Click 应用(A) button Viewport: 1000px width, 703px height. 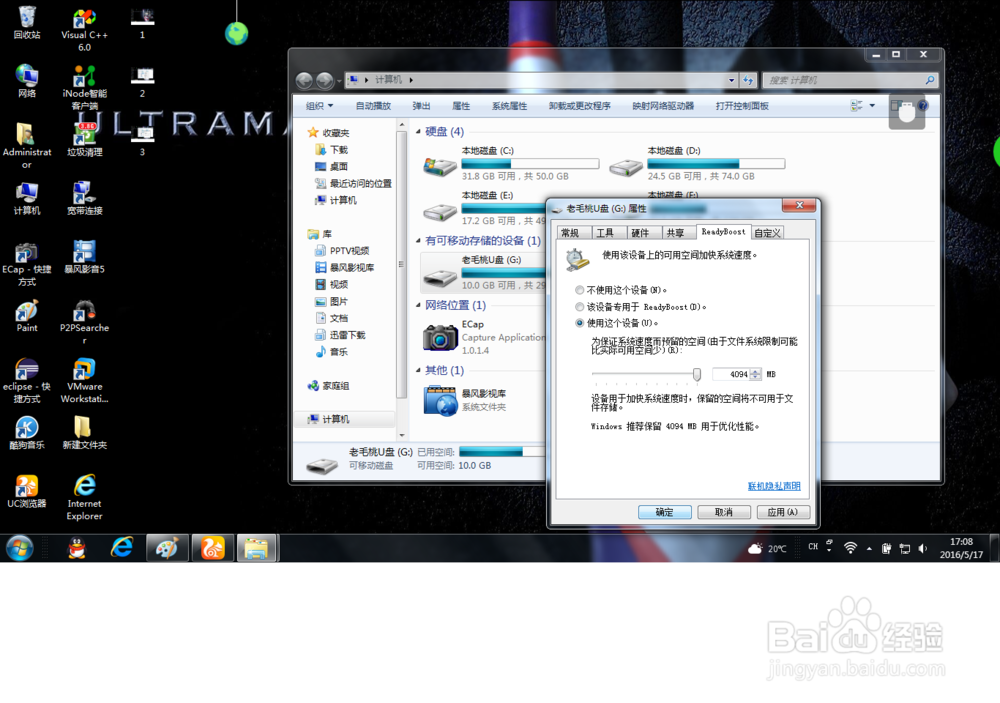(783, 512)
